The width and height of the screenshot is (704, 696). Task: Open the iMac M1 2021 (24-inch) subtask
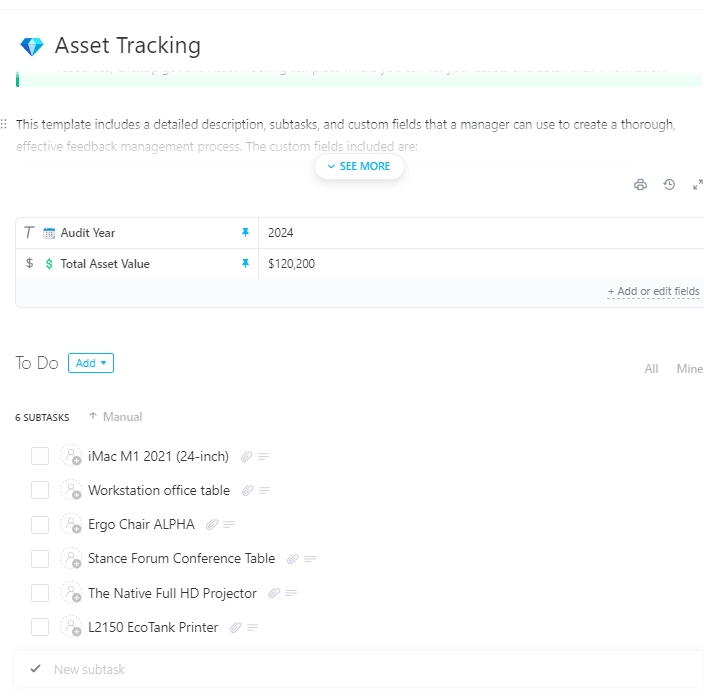point(158,456)
